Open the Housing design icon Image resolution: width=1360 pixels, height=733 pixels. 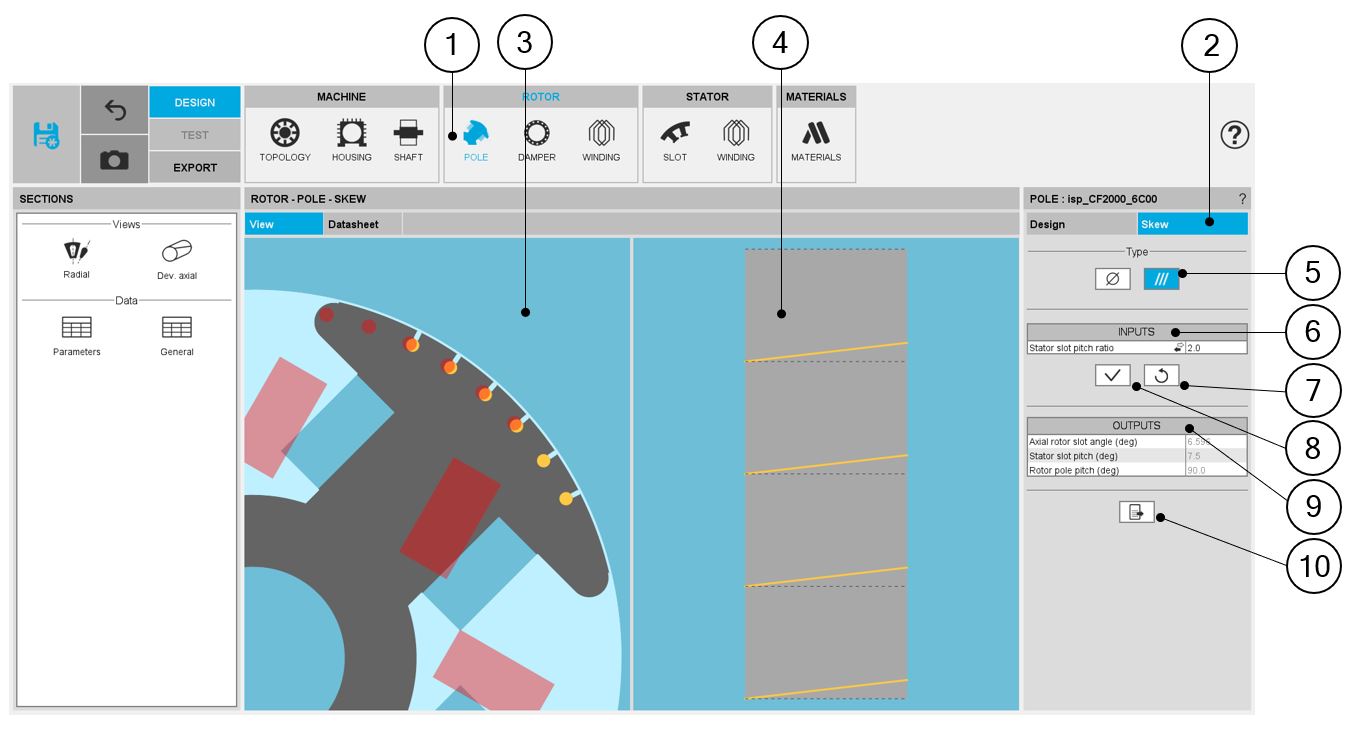[x=351, y=140]
